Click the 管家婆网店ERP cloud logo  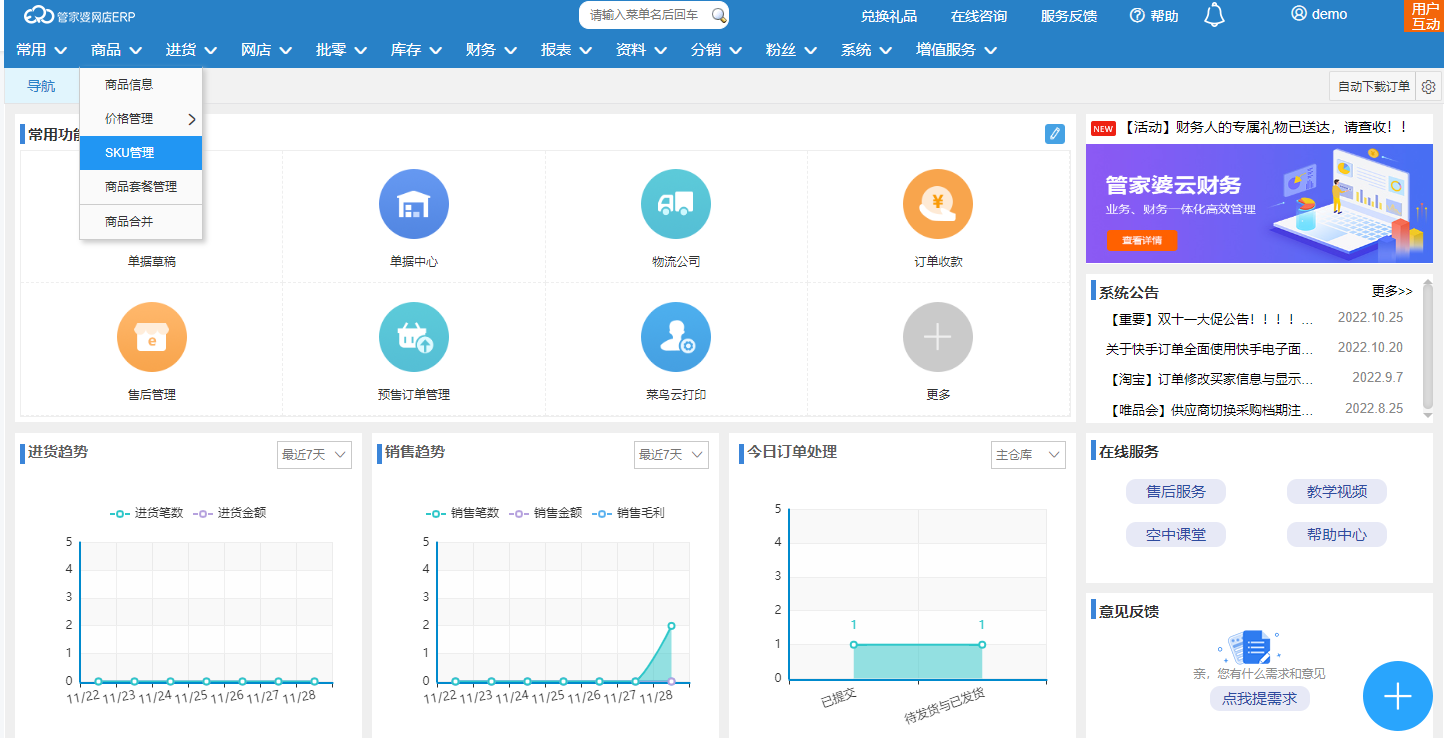[x=80, y=15]
